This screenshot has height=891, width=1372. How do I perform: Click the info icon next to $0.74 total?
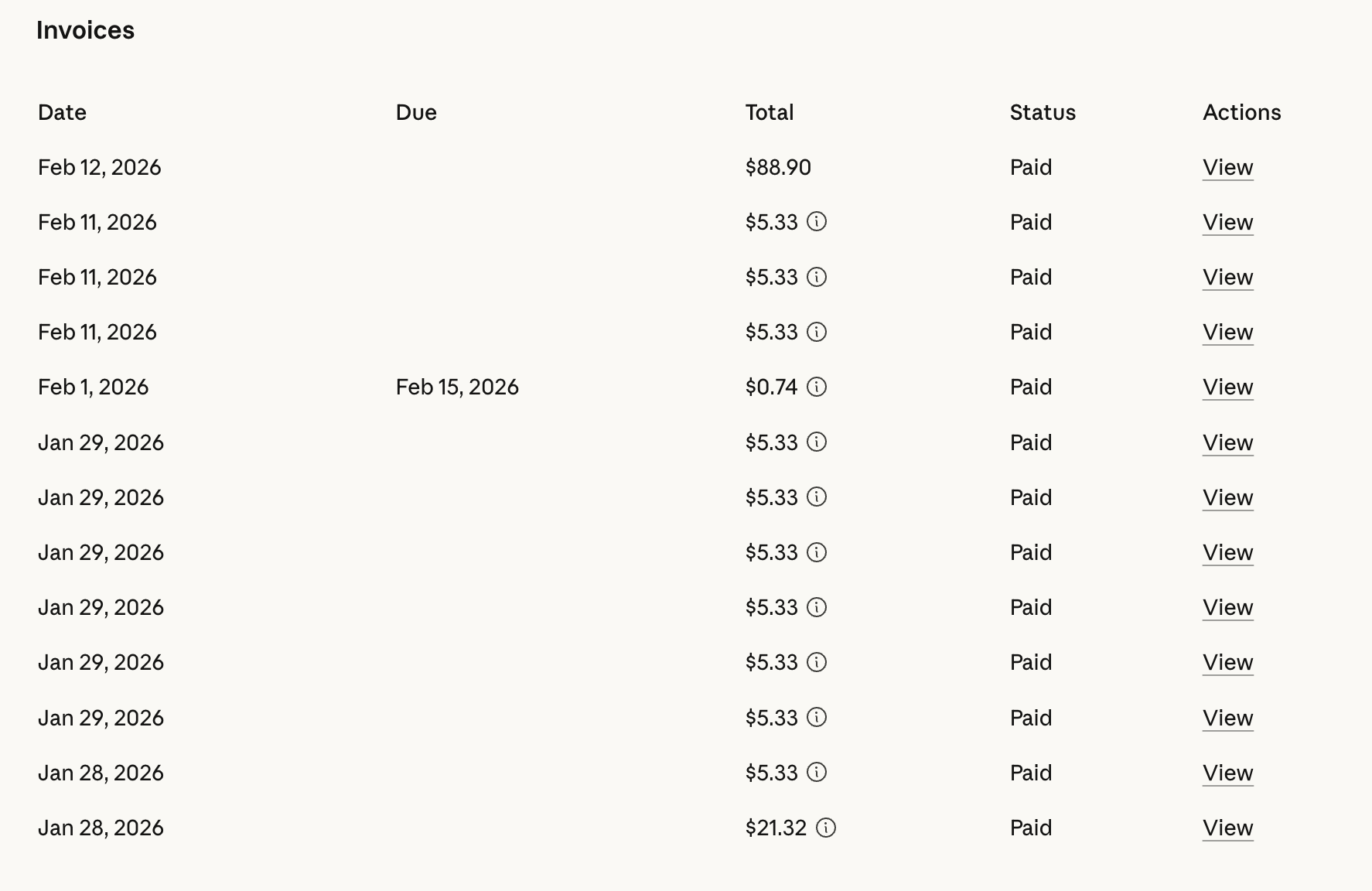coord(817,387)
